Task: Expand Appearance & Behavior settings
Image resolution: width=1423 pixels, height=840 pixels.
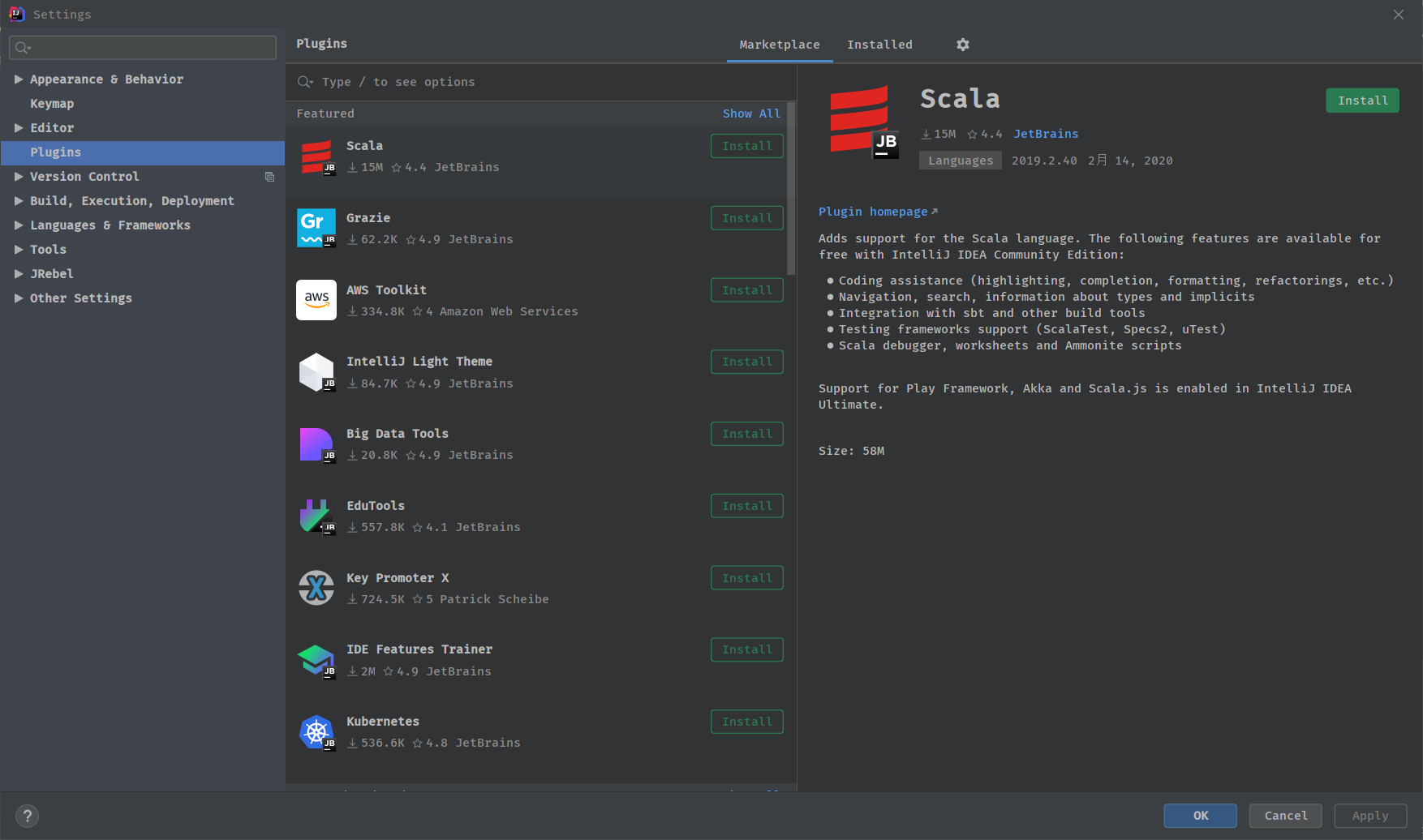Action: [19, 79]
